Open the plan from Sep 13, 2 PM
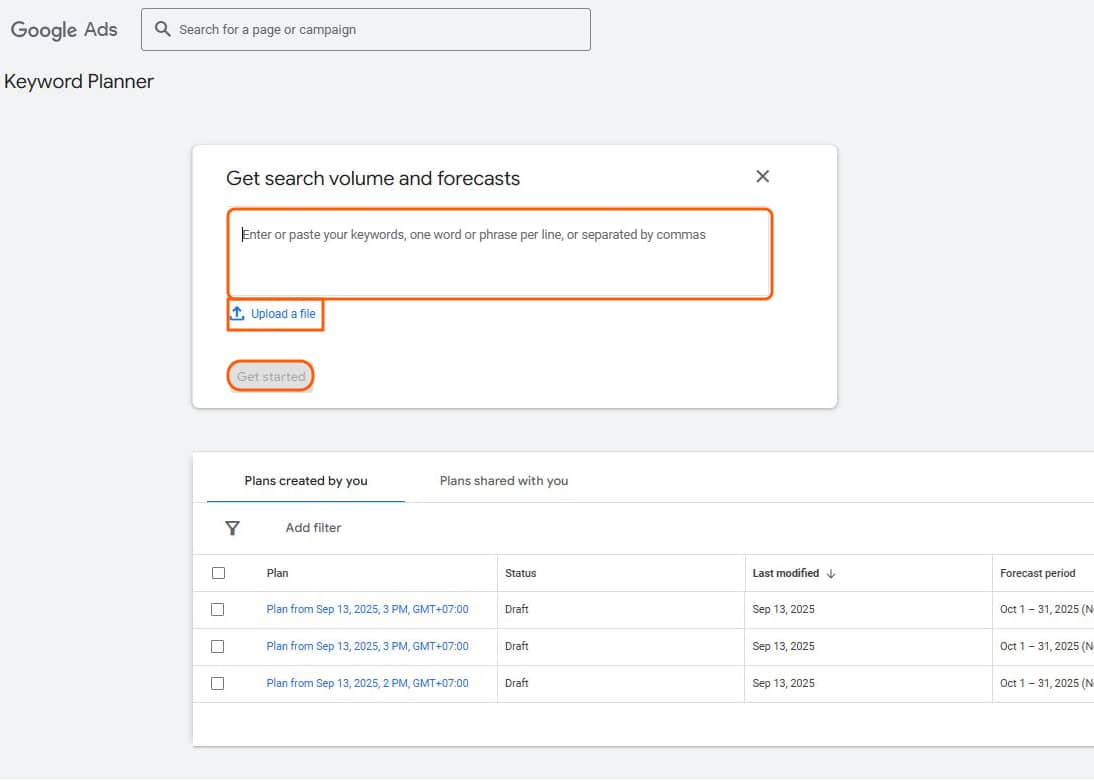Viewport: 1094px width, 781px height. pyautogui.click(x=367, y=683)
